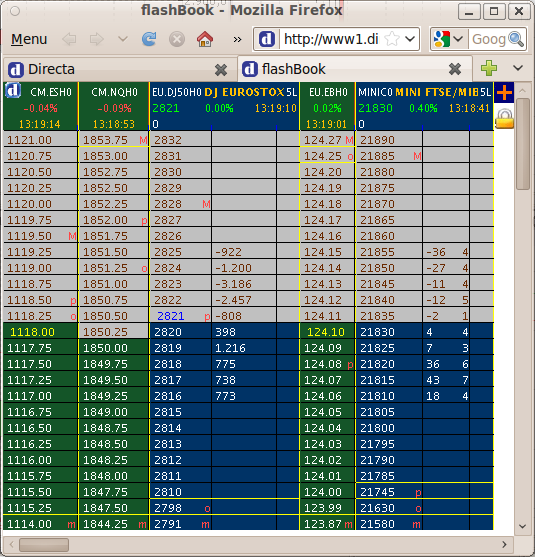
Task: Click Eurostoxx price level 2820
Action: point(168,332)
